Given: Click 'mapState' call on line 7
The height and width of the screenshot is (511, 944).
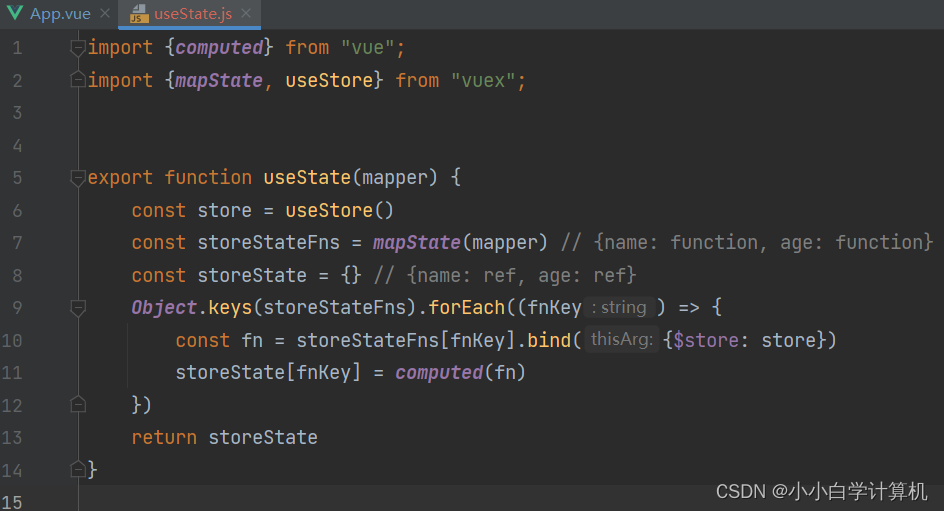Looking at the screenshot, I should tap(417, 243).
